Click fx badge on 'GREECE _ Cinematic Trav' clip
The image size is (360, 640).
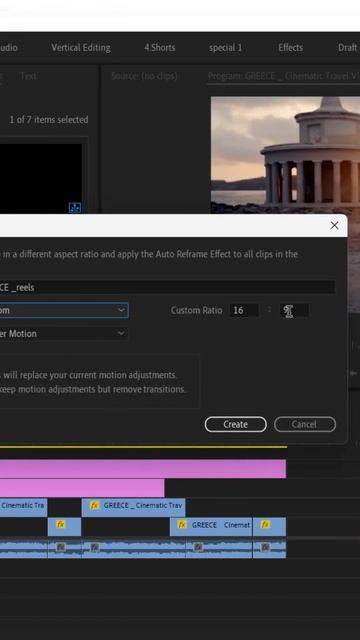pos(95,505)
